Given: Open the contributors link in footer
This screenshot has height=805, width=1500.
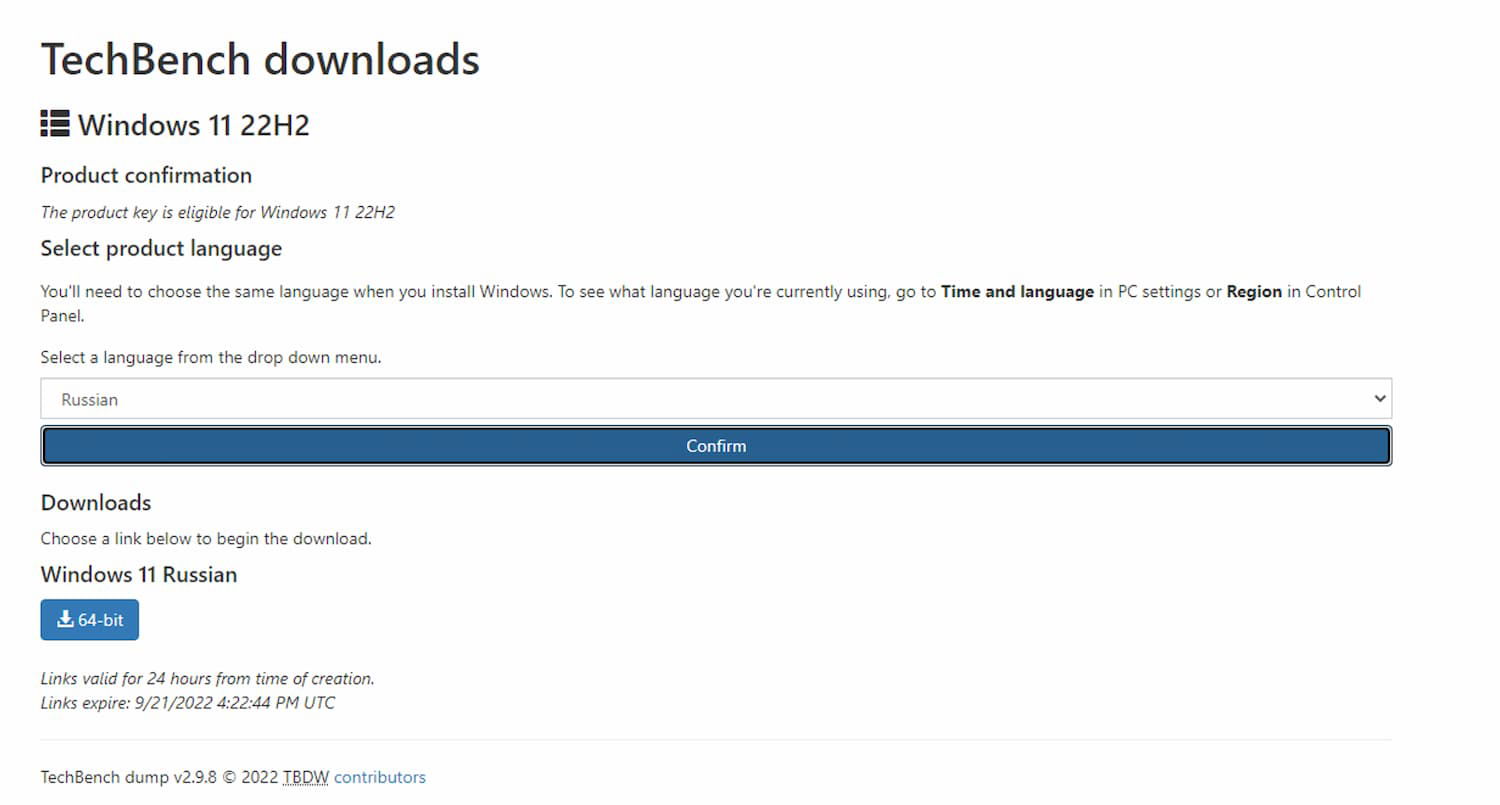Looking at the screenshot, I should (x=379, y=777).
